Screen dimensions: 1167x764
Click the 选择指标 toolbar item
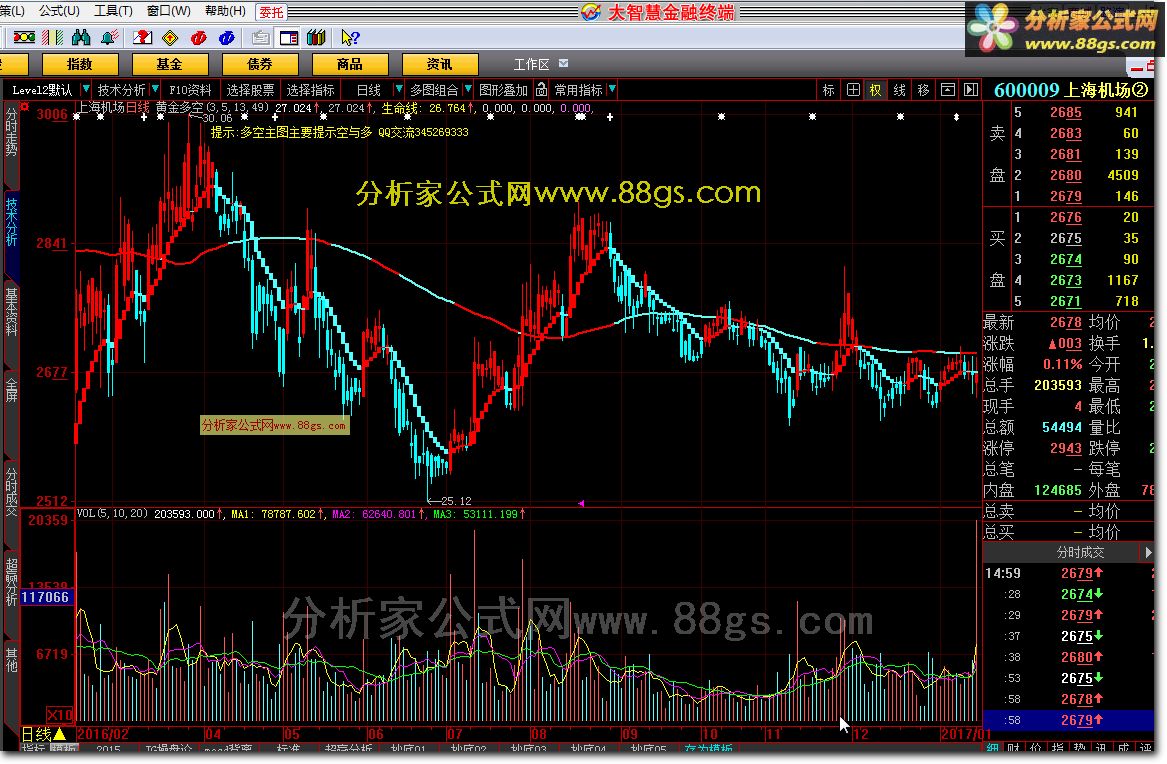(x=310, y=90)
